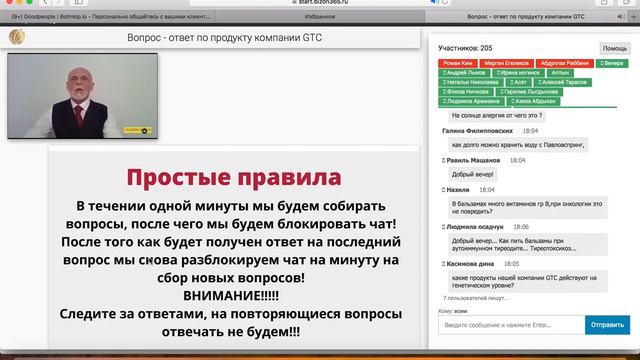Reload the page with the refresh icon
The height and width of the screenshot is (360, 640).
click(x=445, y=2)
